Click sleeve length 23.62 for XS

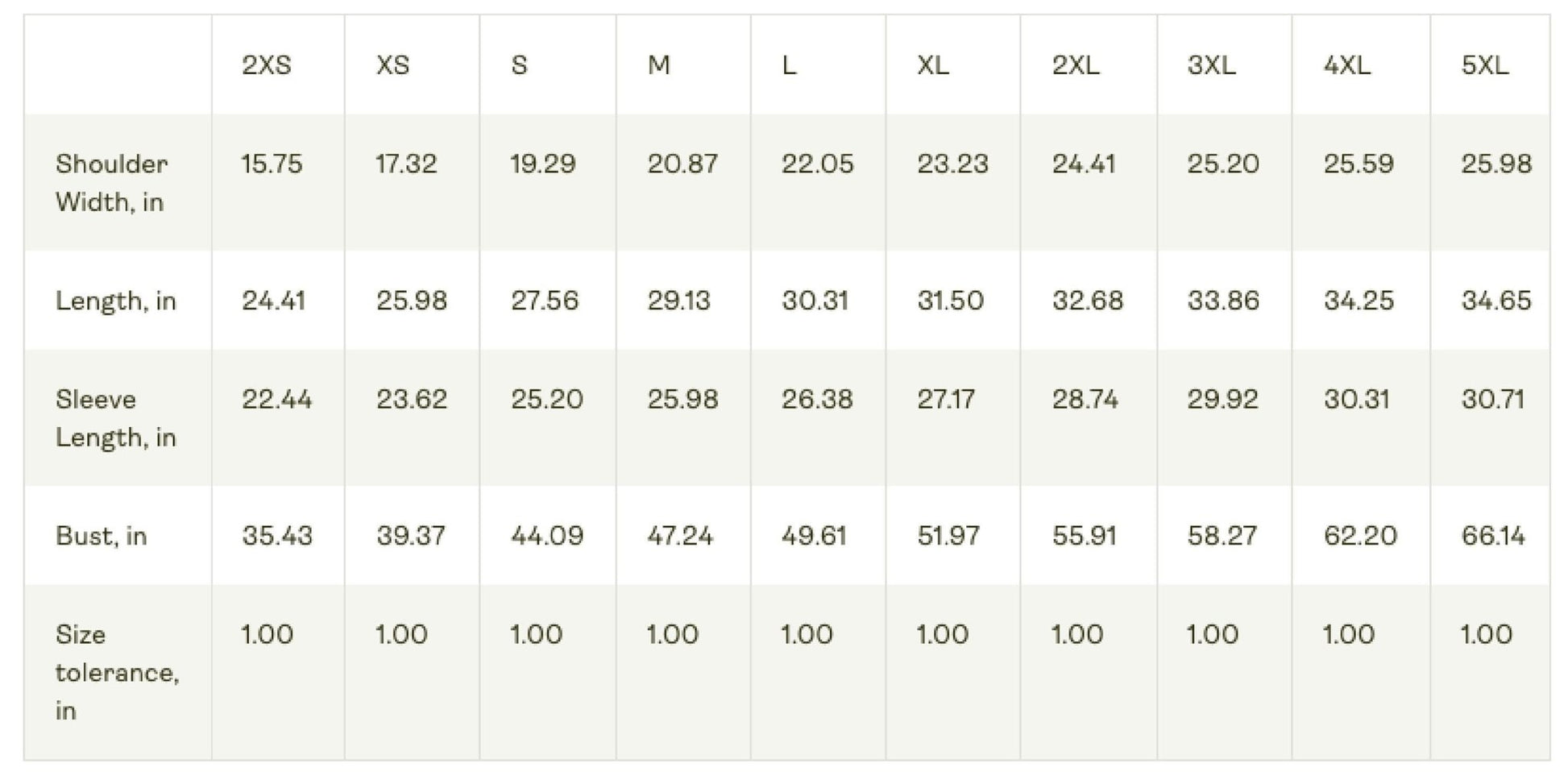pyautogui.click(x=411, y=400)
